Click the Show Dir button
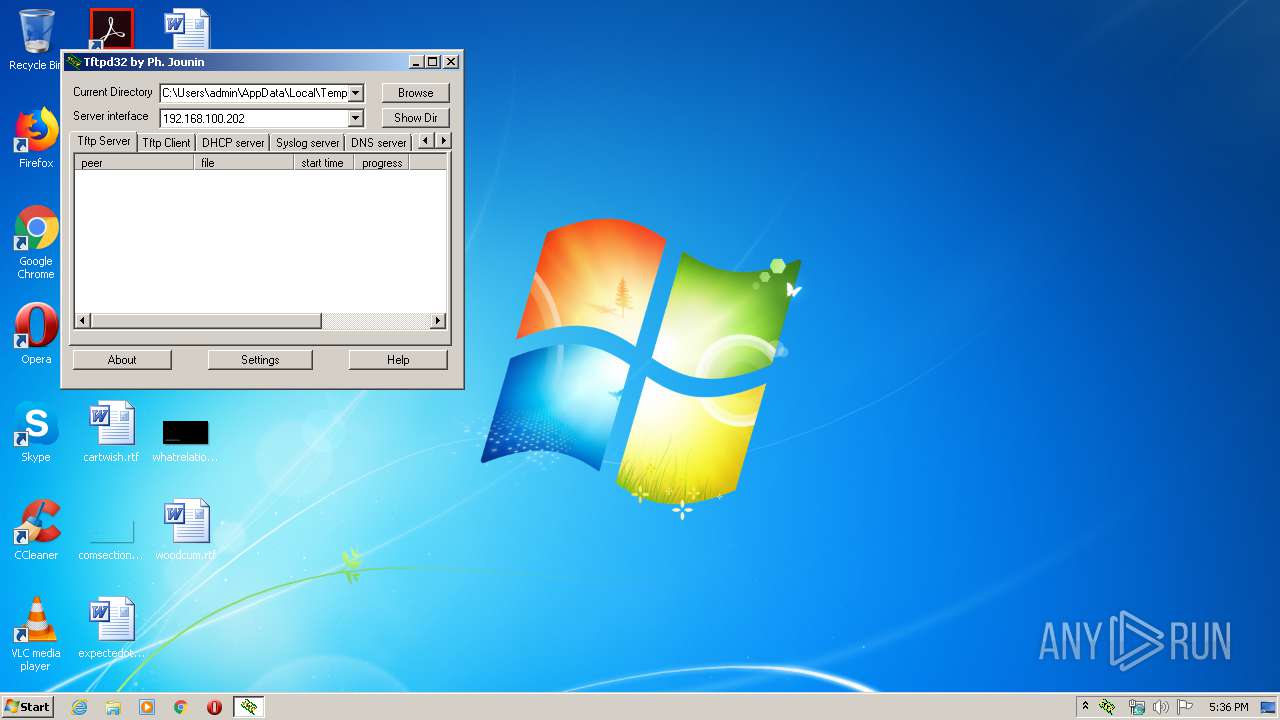 (x=416, y=118)
